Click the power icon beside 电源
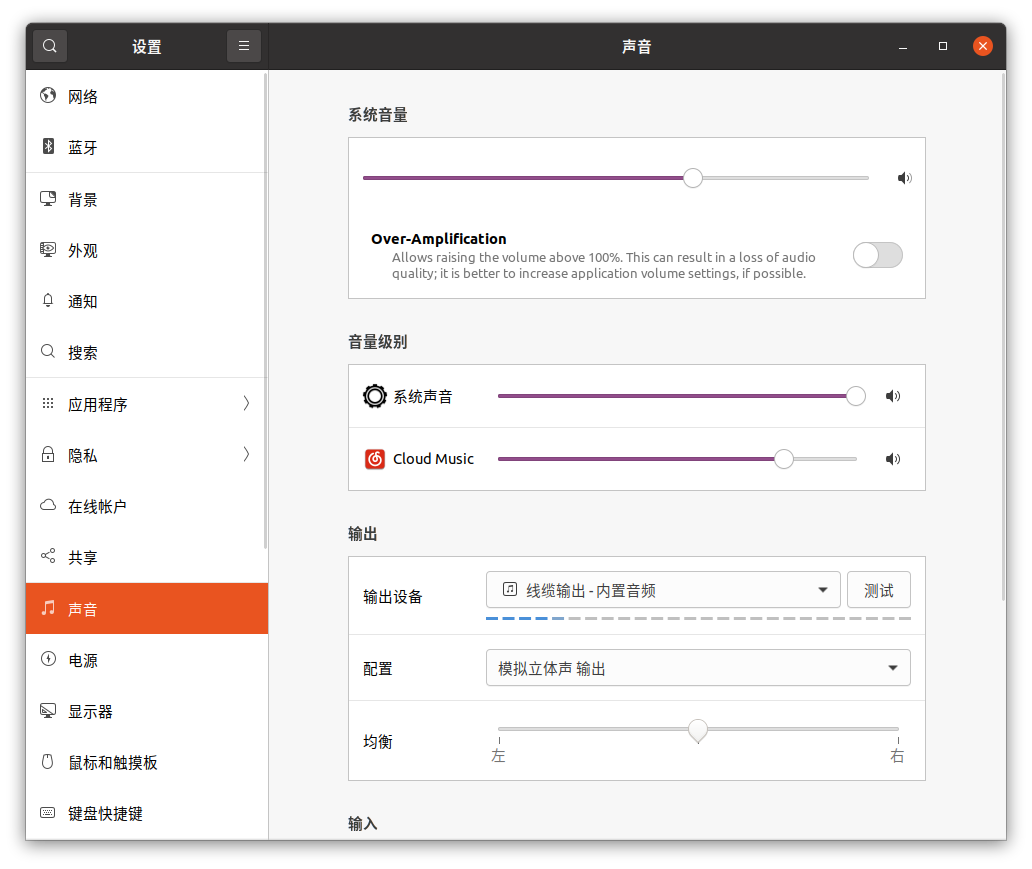 (48, 659)
